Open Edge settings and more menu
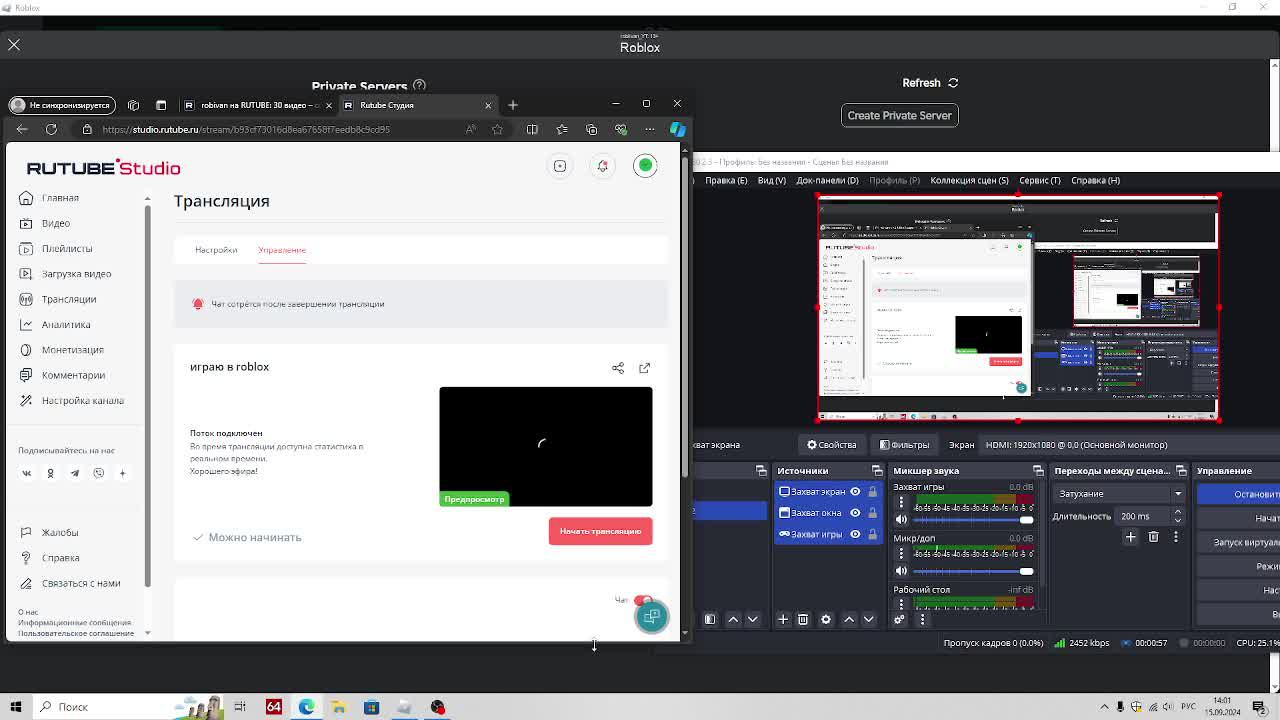 point(649,129)
